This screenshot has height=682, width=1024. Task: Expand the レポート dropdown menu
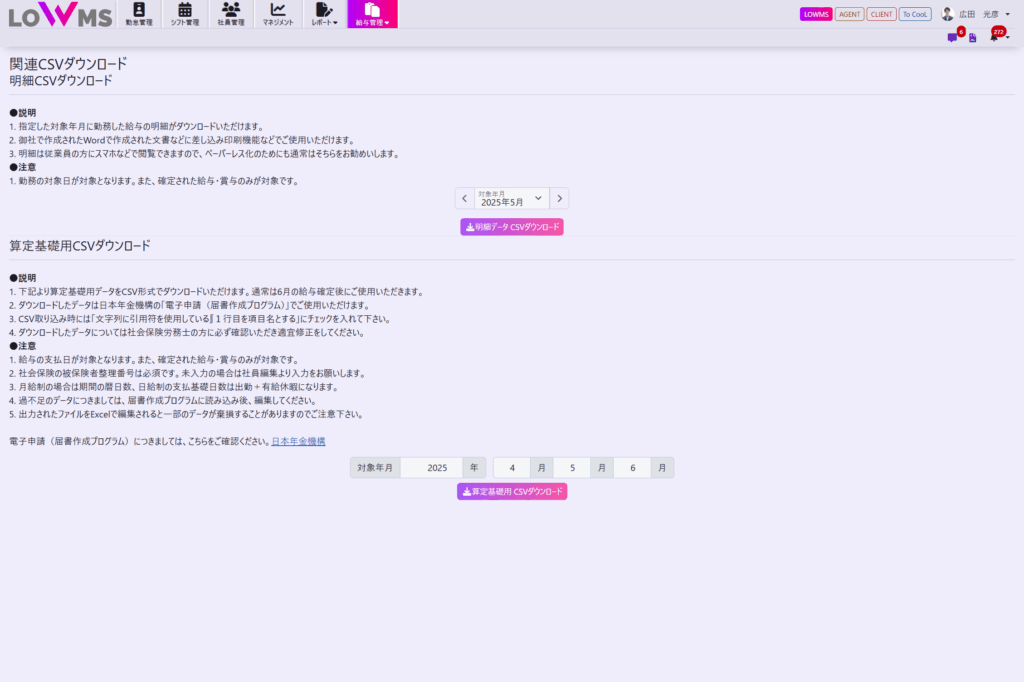point(324,14)
